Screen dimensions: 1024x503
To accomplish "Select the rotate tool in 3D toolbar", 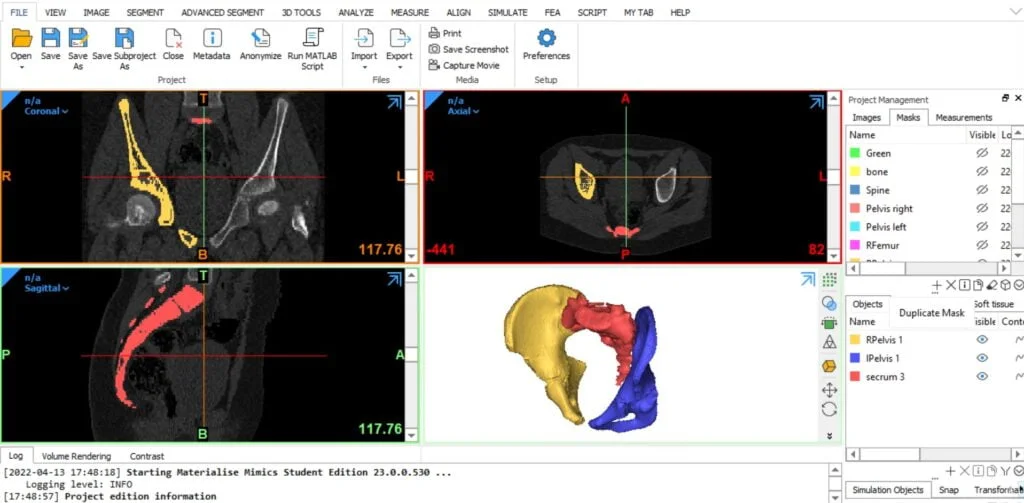I will coord(829,410).
